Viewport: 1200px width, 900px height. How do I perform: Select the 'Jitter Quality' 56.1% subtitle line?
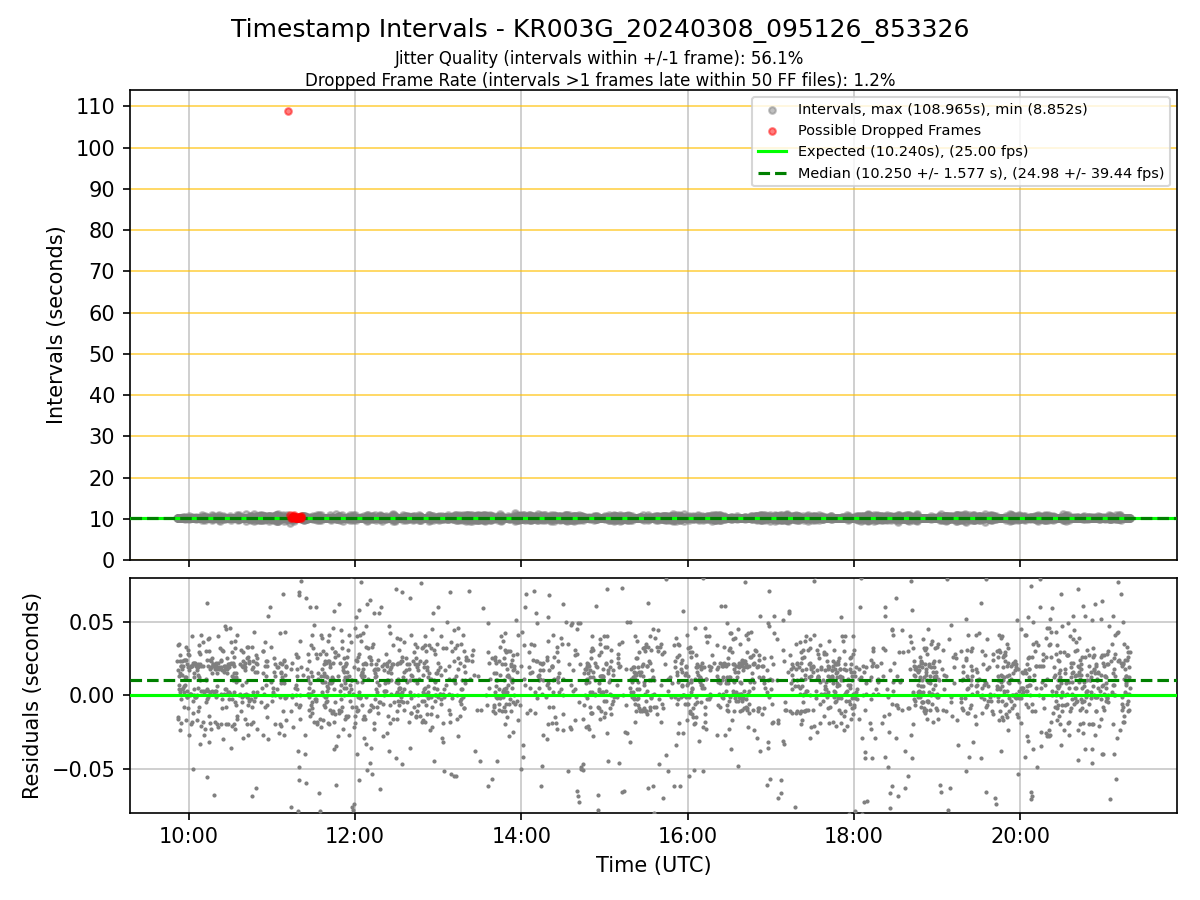point(599,58)
